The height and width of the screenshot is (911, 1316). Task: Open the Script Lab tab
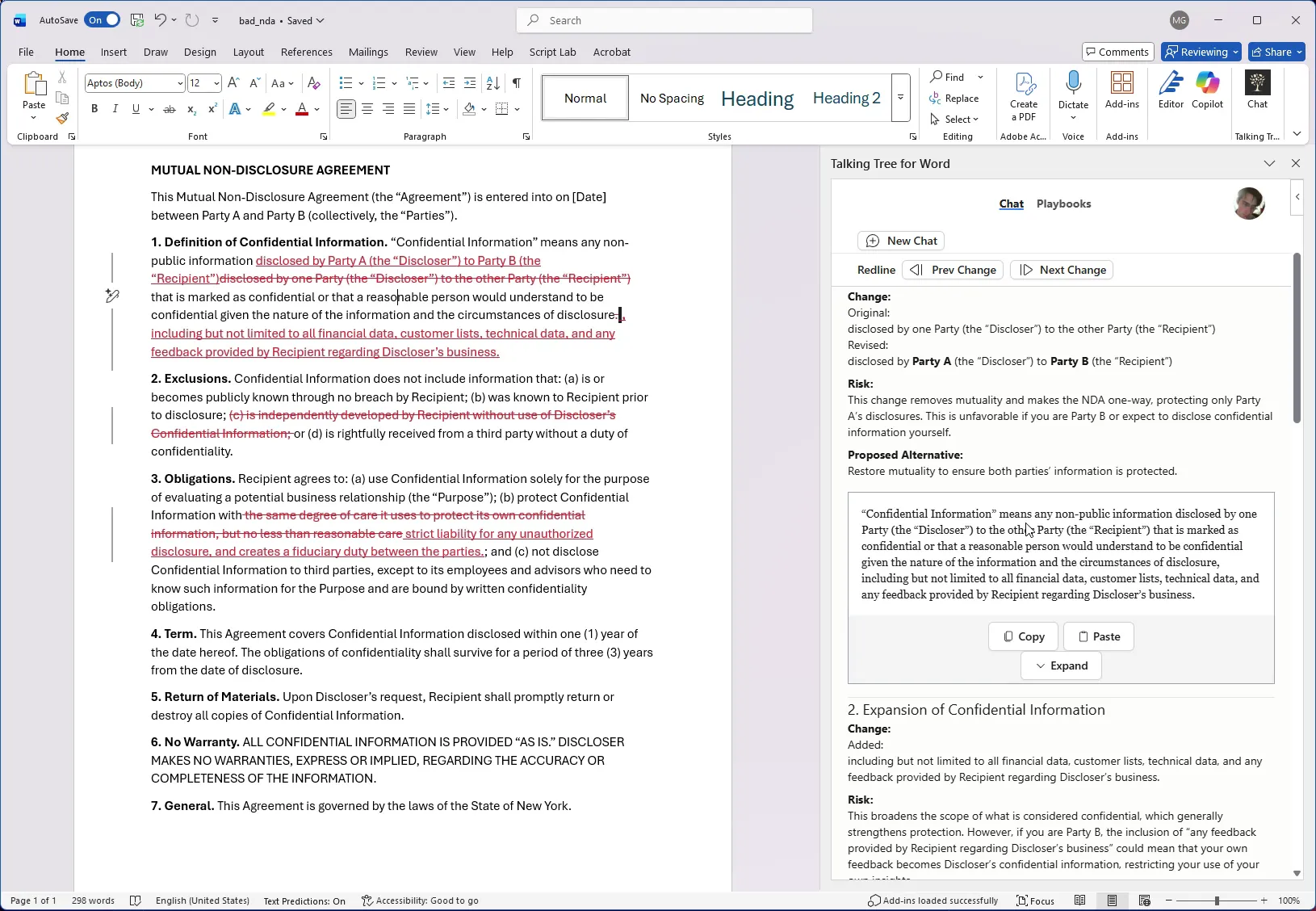pyautogui.click(x=553, y=52)
